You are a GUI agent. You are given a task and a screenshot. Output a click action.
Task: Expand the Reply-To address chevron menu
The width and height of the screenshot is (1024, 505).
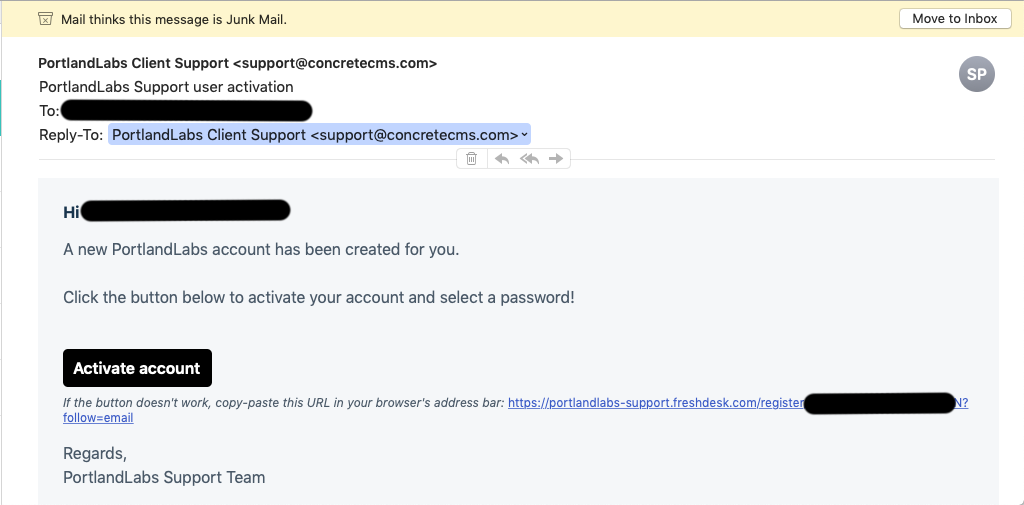[525, 135]
